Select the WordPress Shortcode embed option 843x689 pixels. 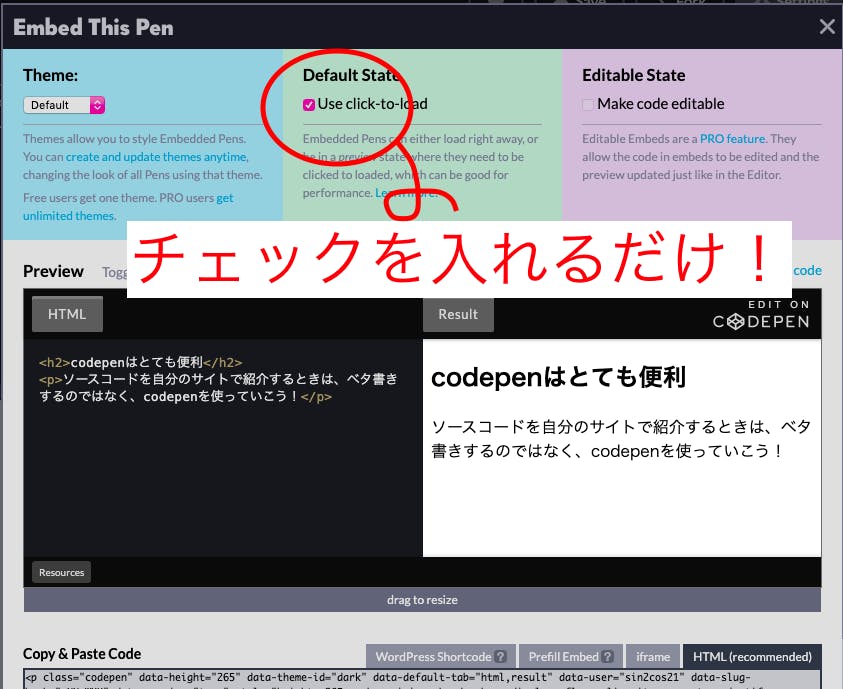click(x=432, y=656)
